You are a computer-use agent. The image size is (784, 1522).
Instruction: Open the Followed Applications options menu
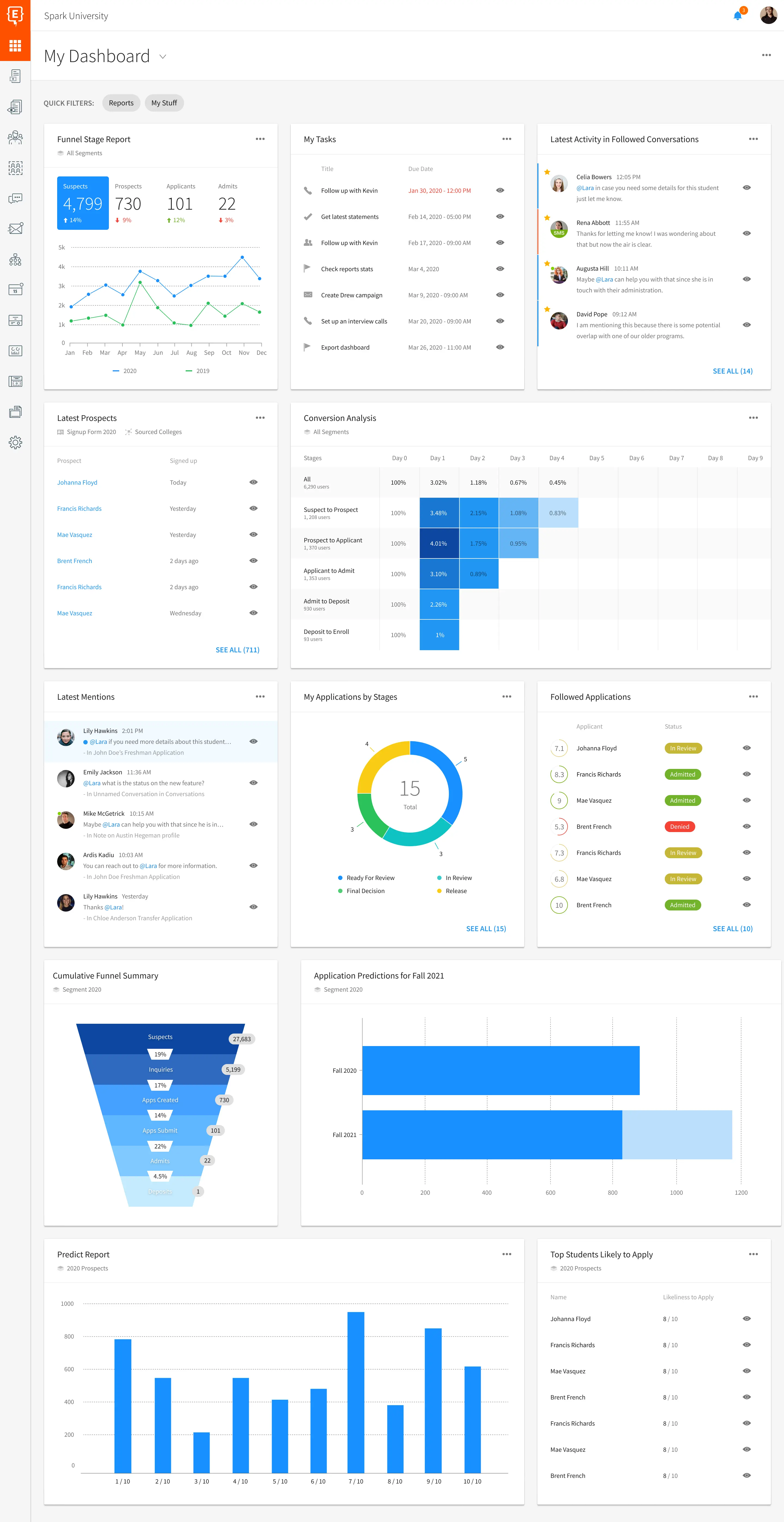coord(753,696)
